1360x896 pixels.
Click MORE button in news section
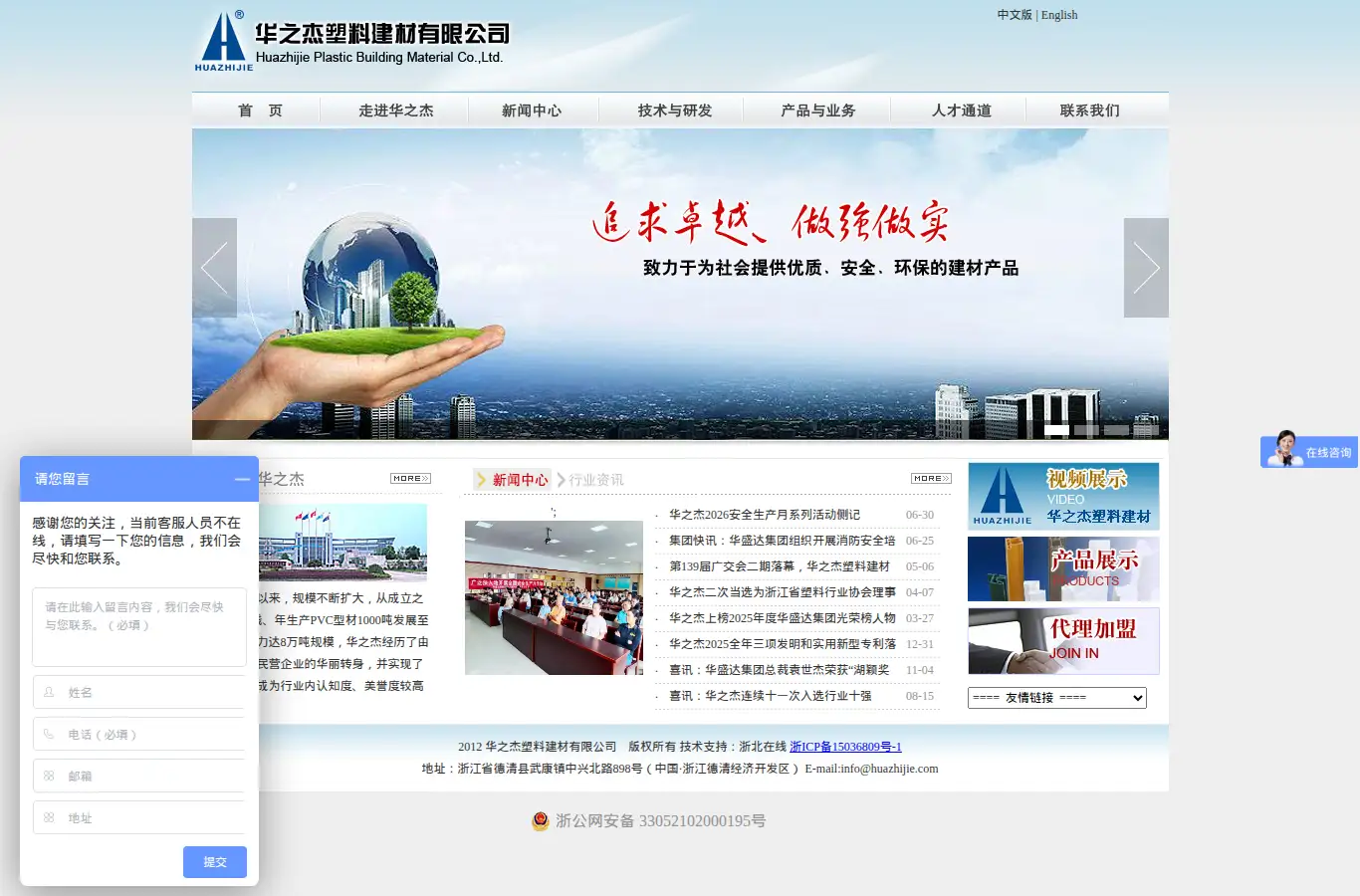[931, 479]
